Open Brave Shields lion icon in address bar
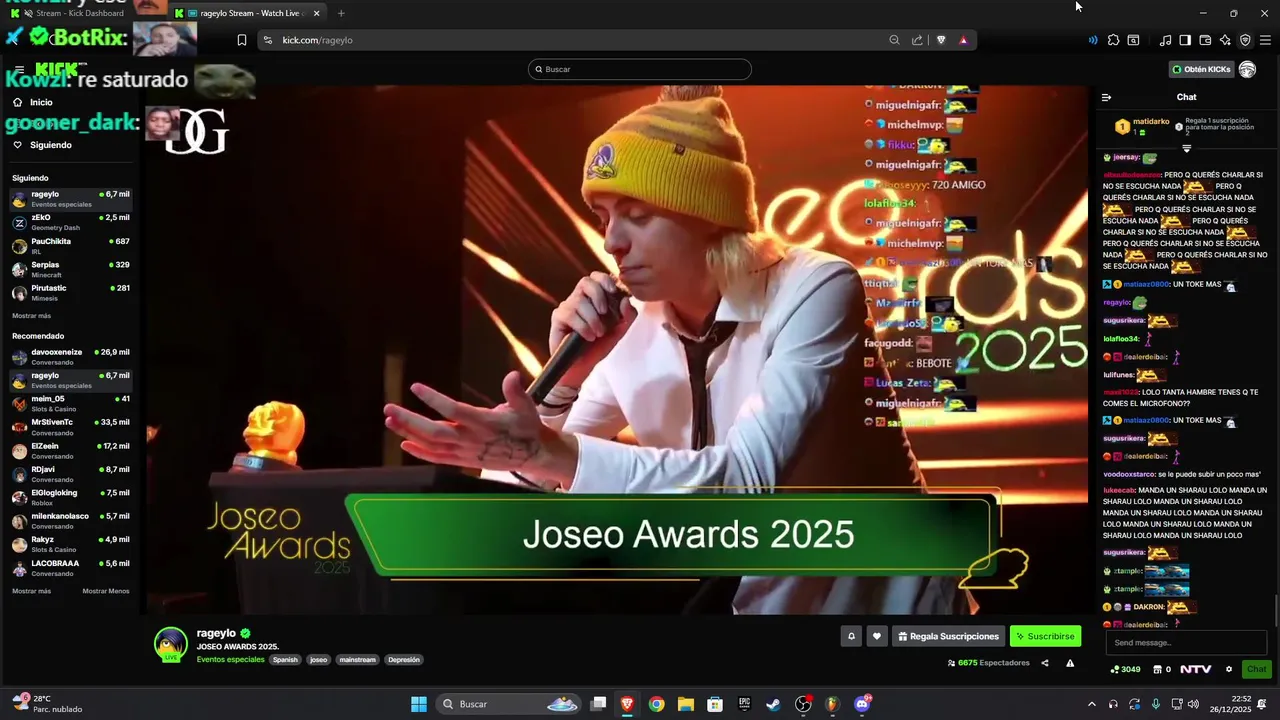Viewport: 1280px width, 720px height. point(941,40)
